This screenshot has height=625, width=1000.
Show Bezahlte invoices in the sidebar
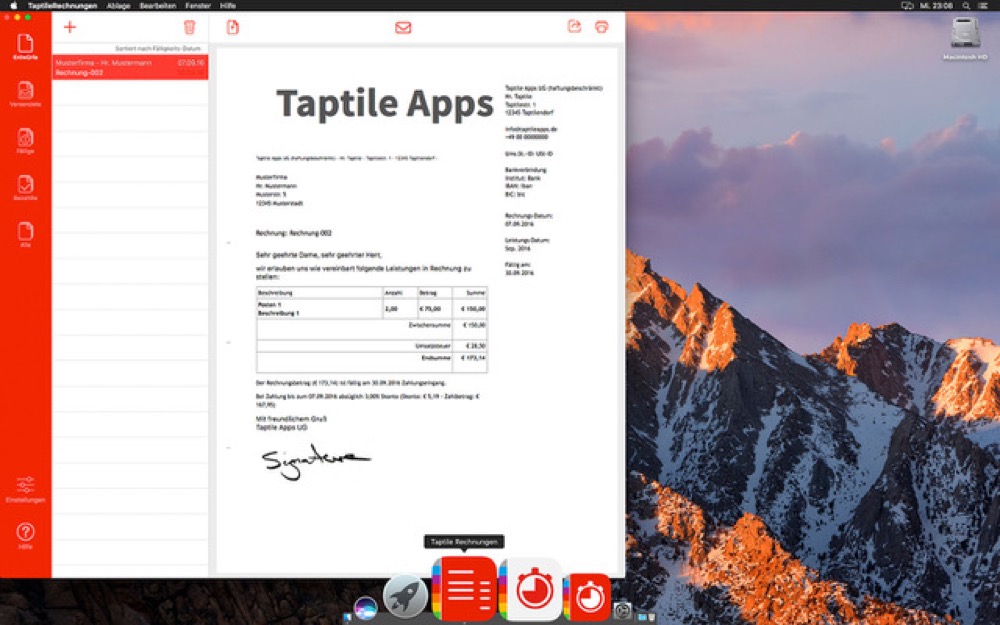pyautogui.click(x=25, y=189)
